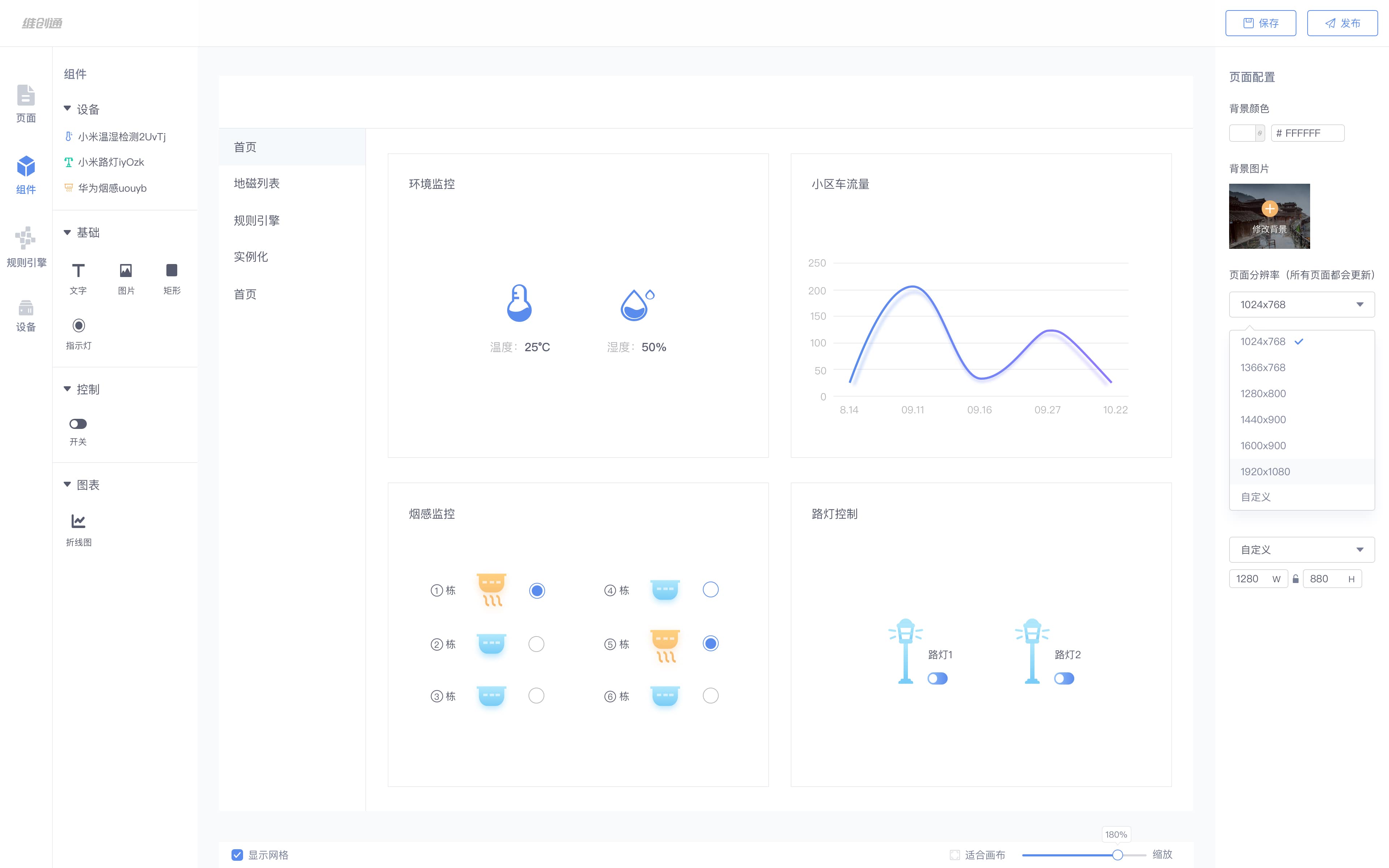This screenshot has width=1389, height=868.
Task: Click the smoke sensor icon for ①栋
Action: click(492, 590)
